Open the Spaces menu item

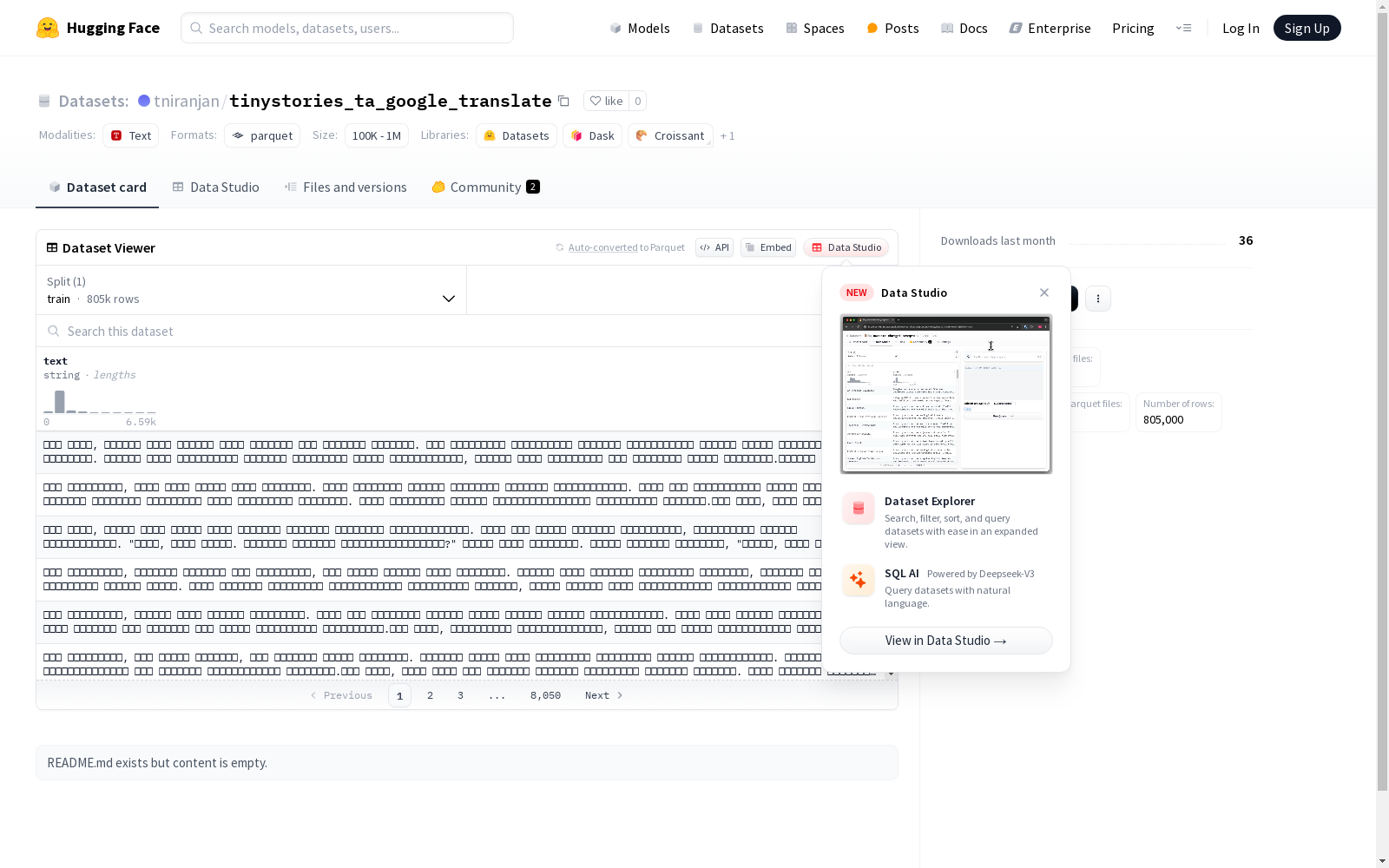815,28
